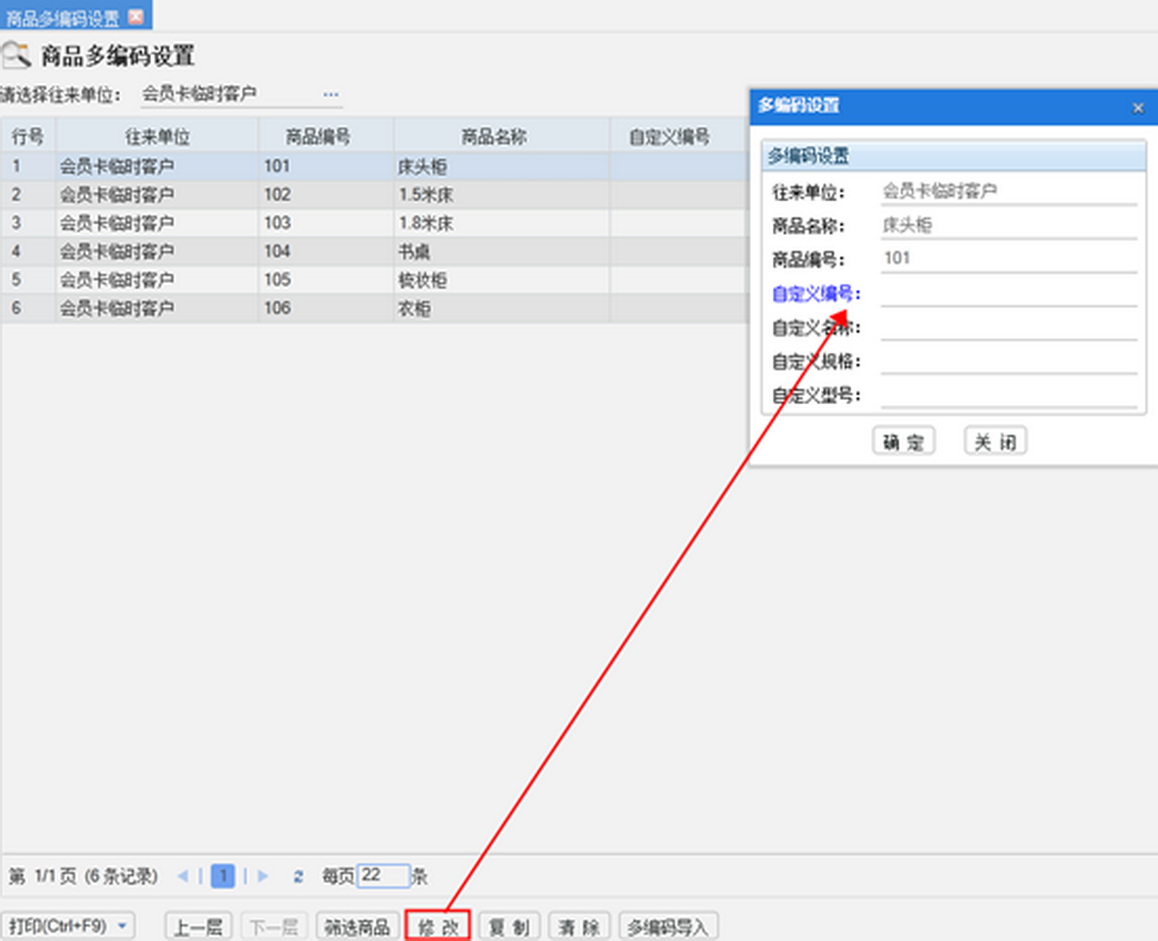Viewport: 1158px width, 941px height.
Task: Select current page number 1
Action: pyautogui.click(x=223, y=877)
